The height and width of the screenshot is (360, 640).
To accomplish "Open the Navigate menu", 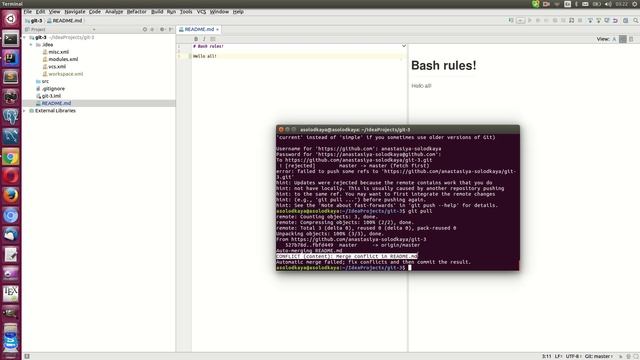I will pyautogui.click(x=75, y=12).
